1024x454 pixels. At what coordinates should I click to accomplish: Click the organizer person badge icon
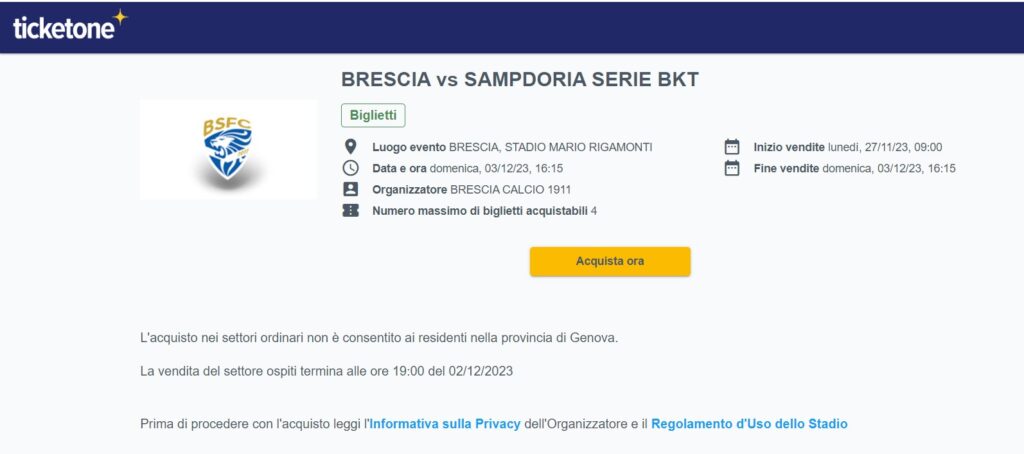pyautogui.click(x=351, y=189)
